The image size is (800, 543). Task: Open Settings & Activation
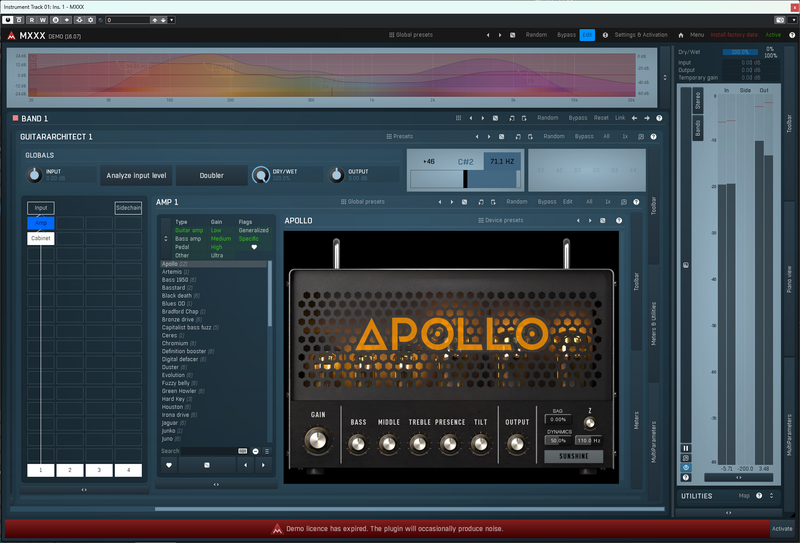641,35
